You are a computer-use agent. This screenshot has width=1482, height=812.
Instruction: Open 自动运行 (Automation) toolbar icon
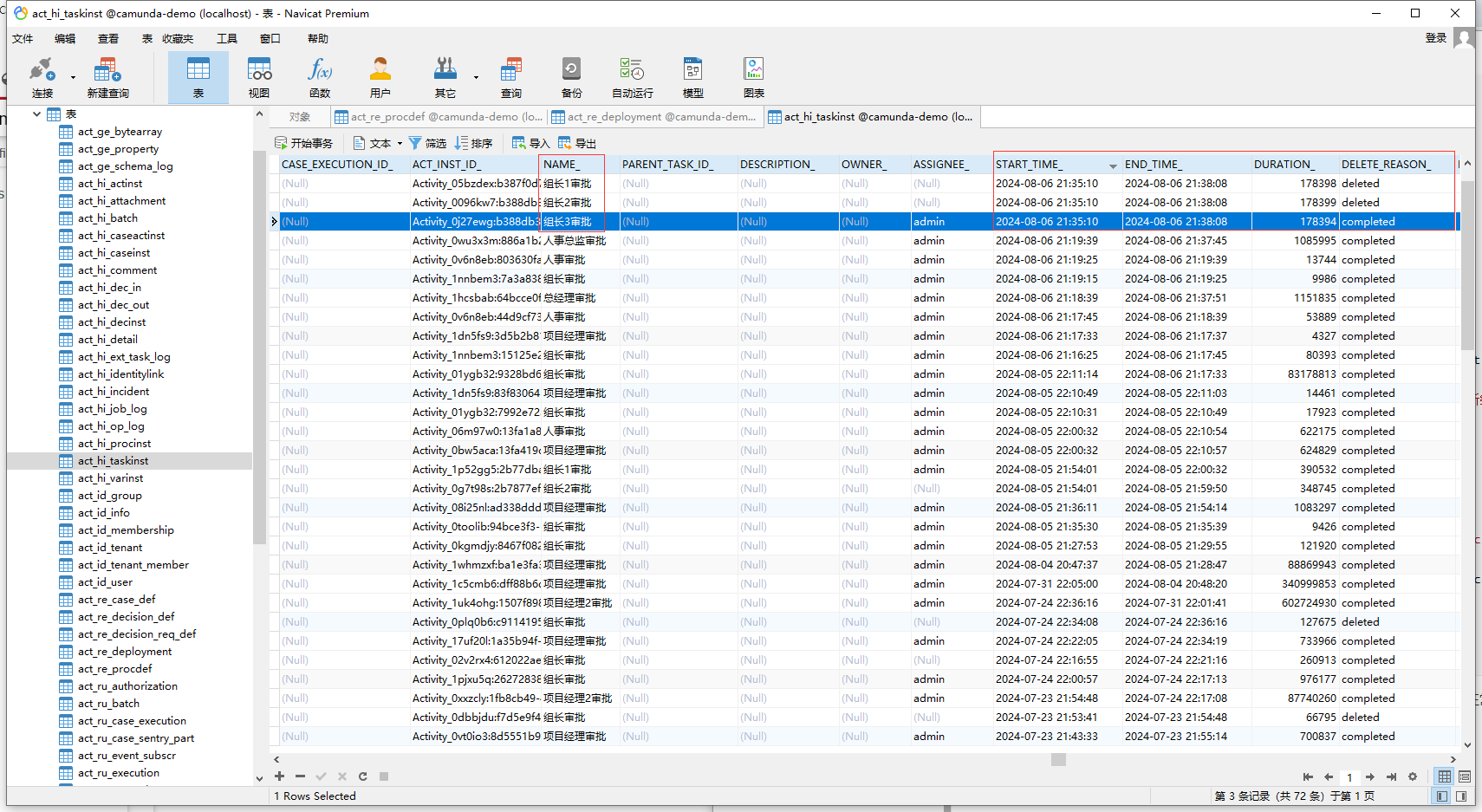point(633,77)
